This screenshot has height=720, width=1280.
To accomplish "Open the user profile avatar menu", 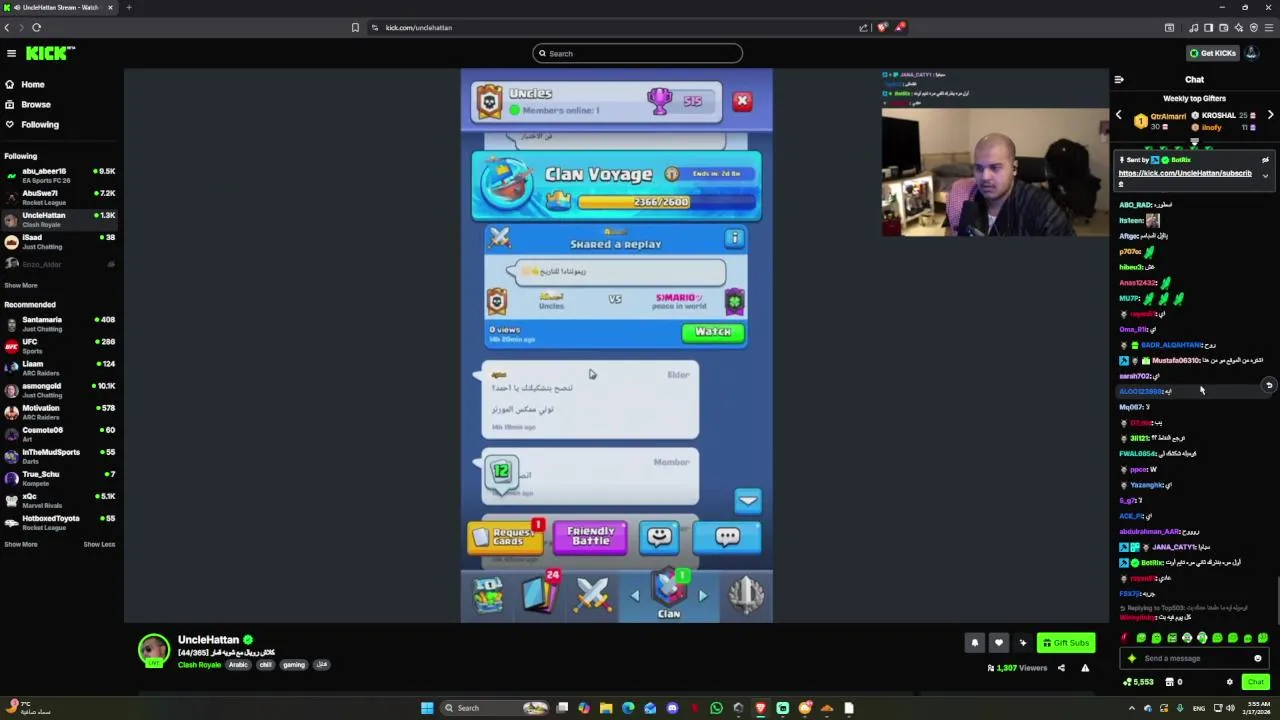I will (1252, 53).
